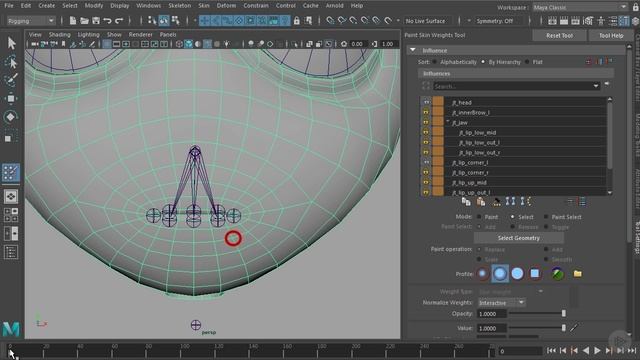Viewport: 640px width, 360px height.
Task: Pick the Rotate tool in toolbox
Action: pyautogui.click(x=11, y=117)
